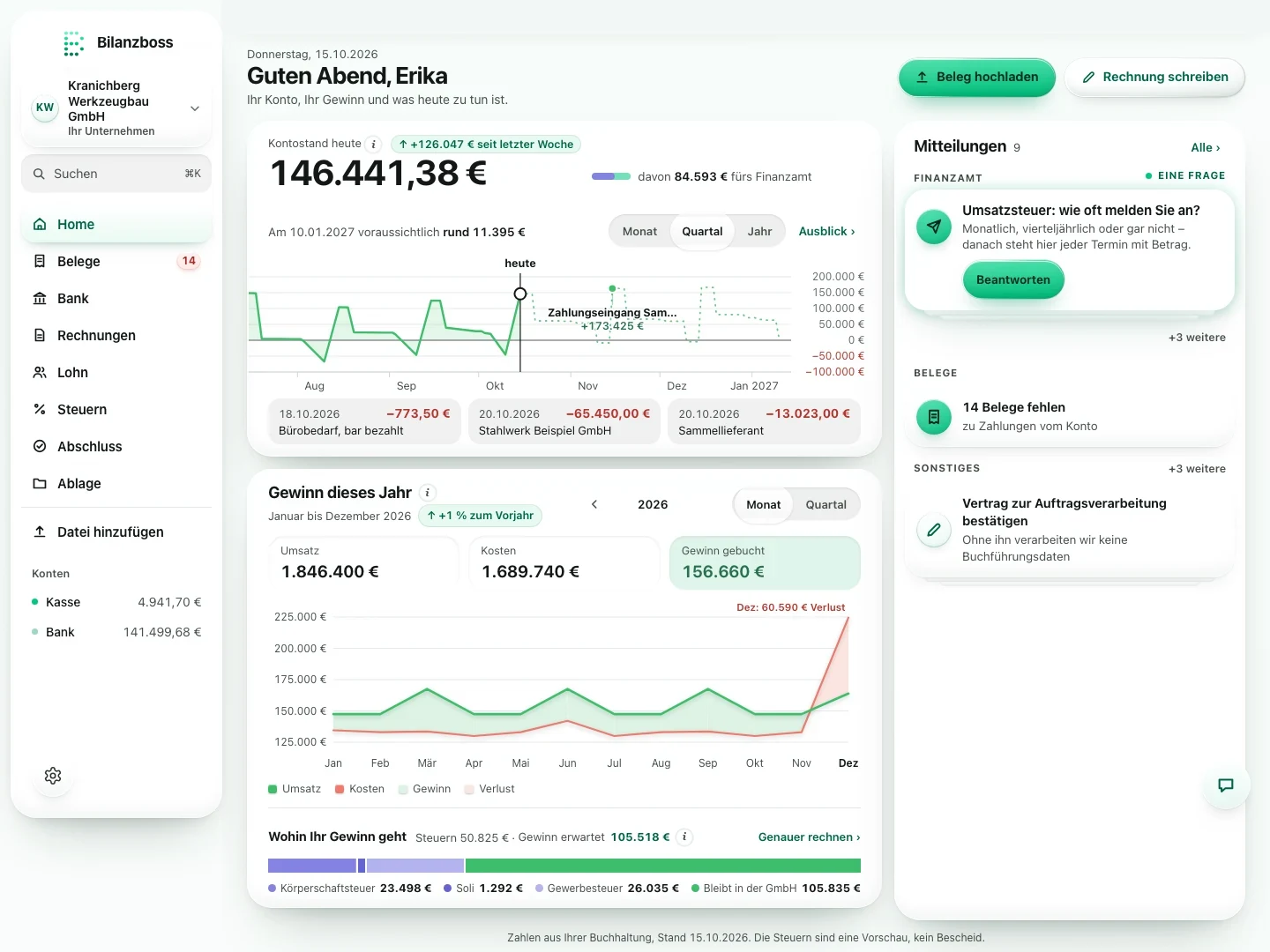
Task: Open the Ausblick link
Action: (x=826, y=232)
